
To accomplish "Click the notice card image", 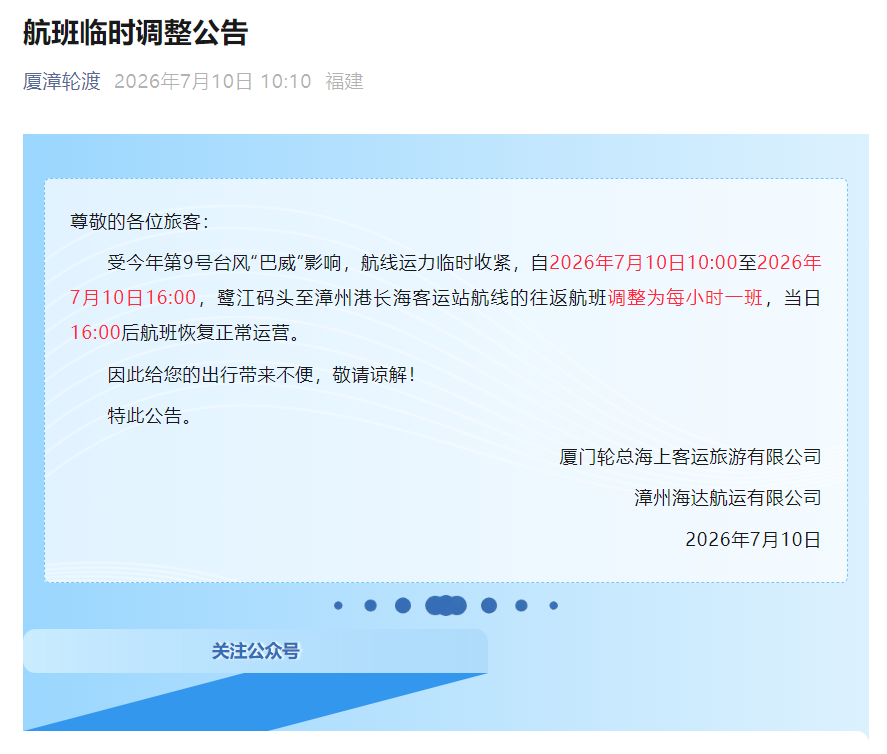I will point(446,380).
